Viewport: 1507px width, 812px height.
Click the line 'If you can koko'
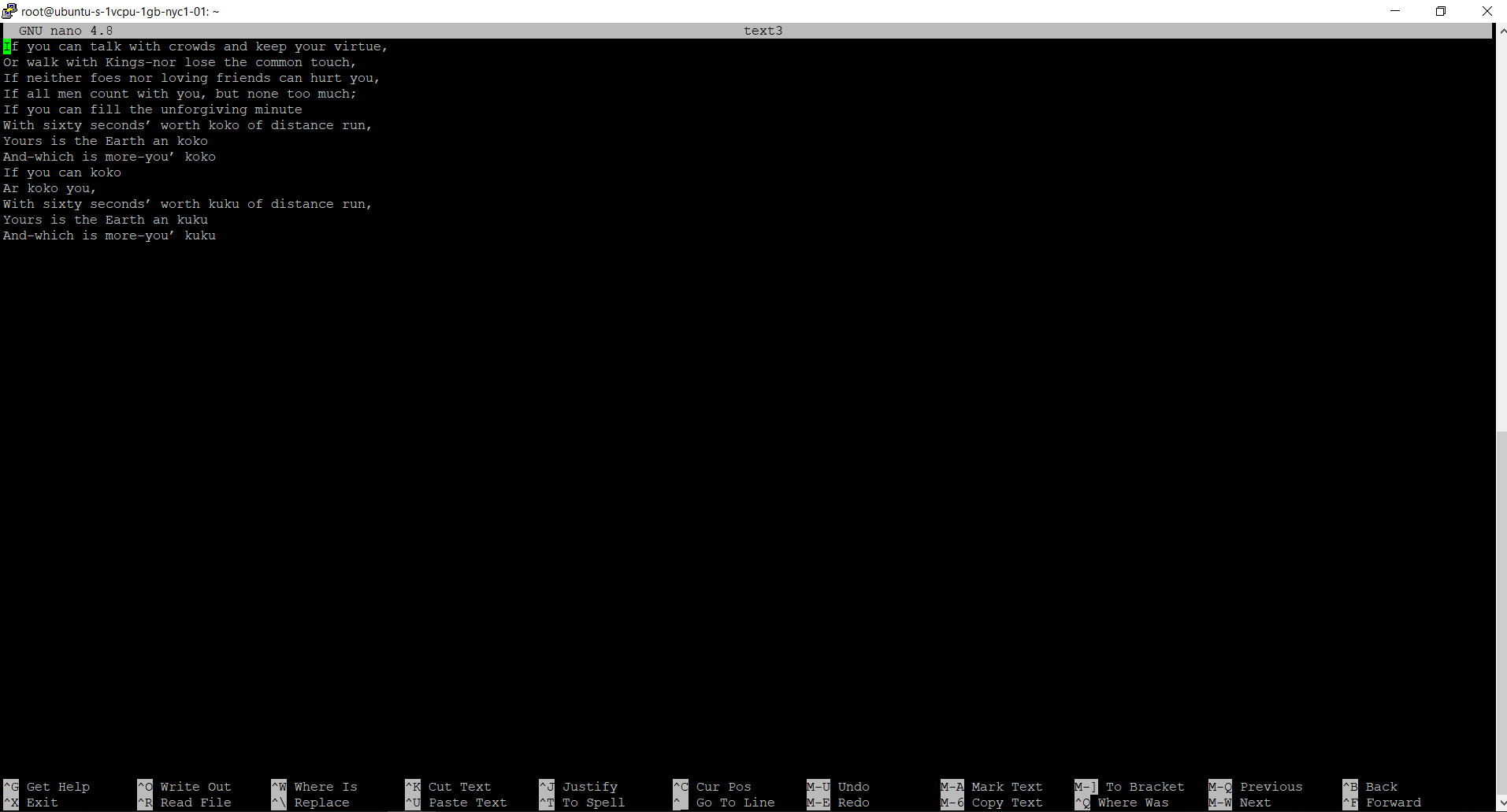(x=62, y=172)
